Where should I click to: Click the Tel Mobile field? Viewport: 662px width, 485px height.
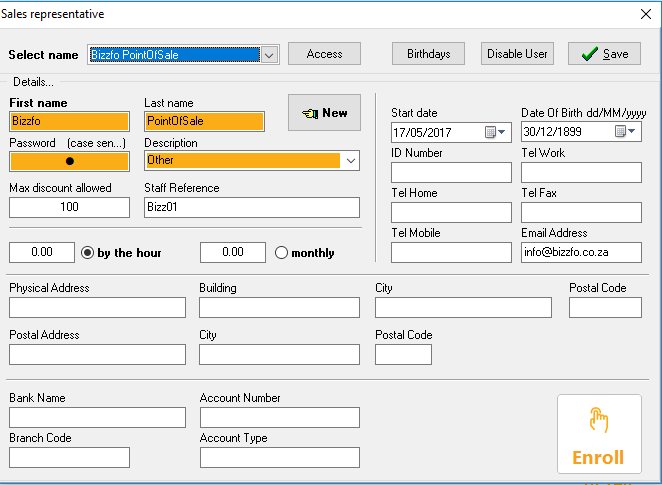click(451, 252)
